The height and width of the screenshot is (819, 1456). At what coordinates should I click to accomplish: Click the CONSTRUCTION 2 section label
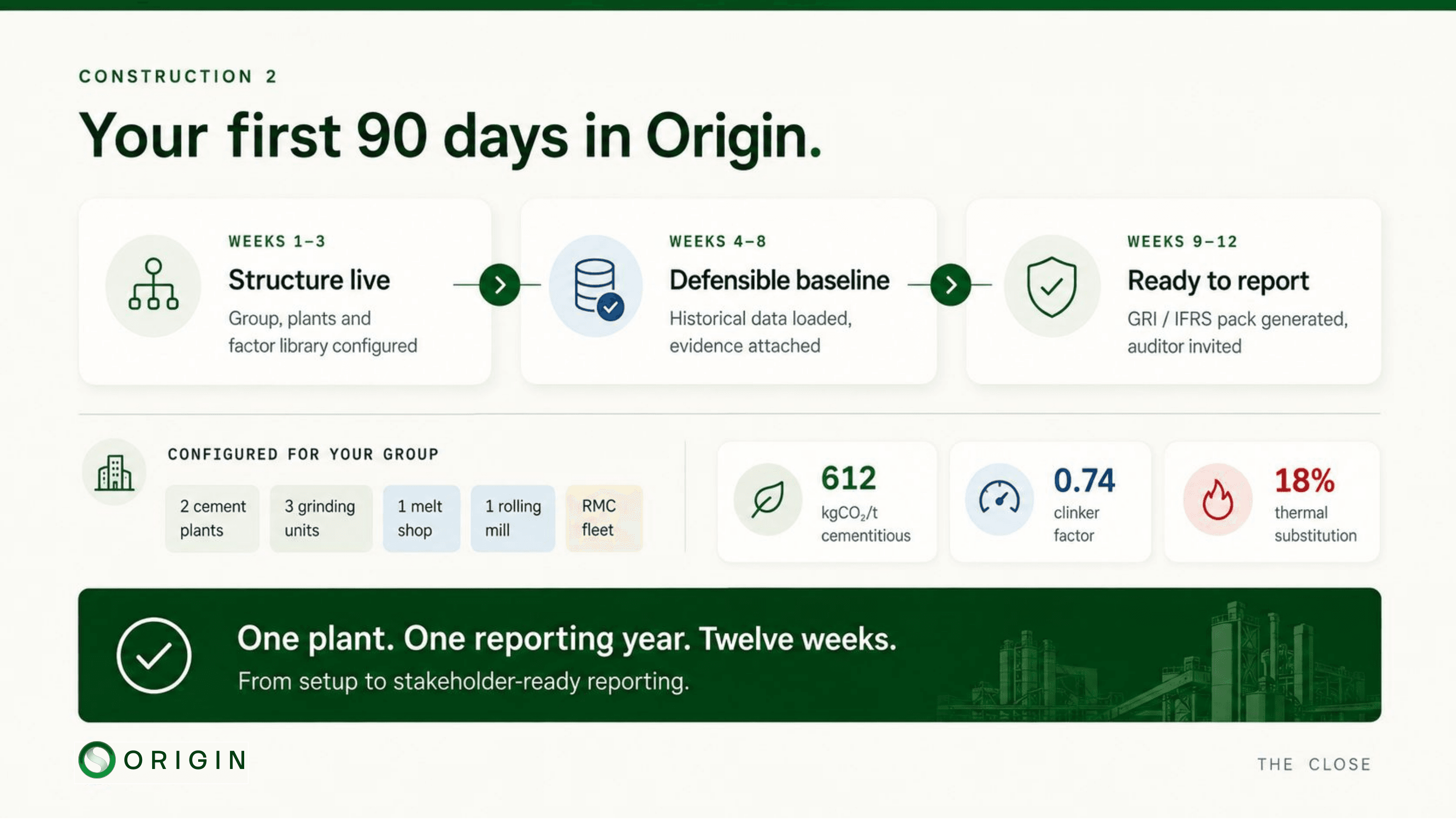point(177,76)
